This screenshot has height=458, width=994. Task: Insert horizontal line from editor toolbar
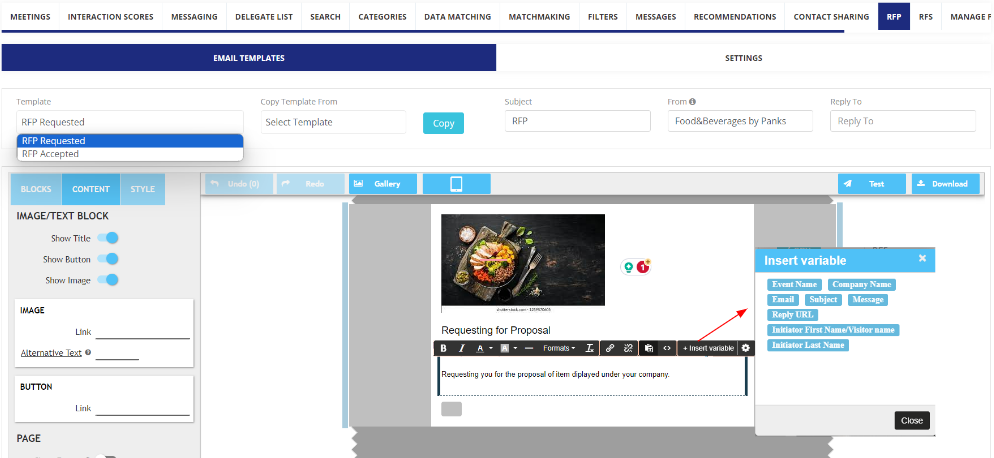[529, 348]
